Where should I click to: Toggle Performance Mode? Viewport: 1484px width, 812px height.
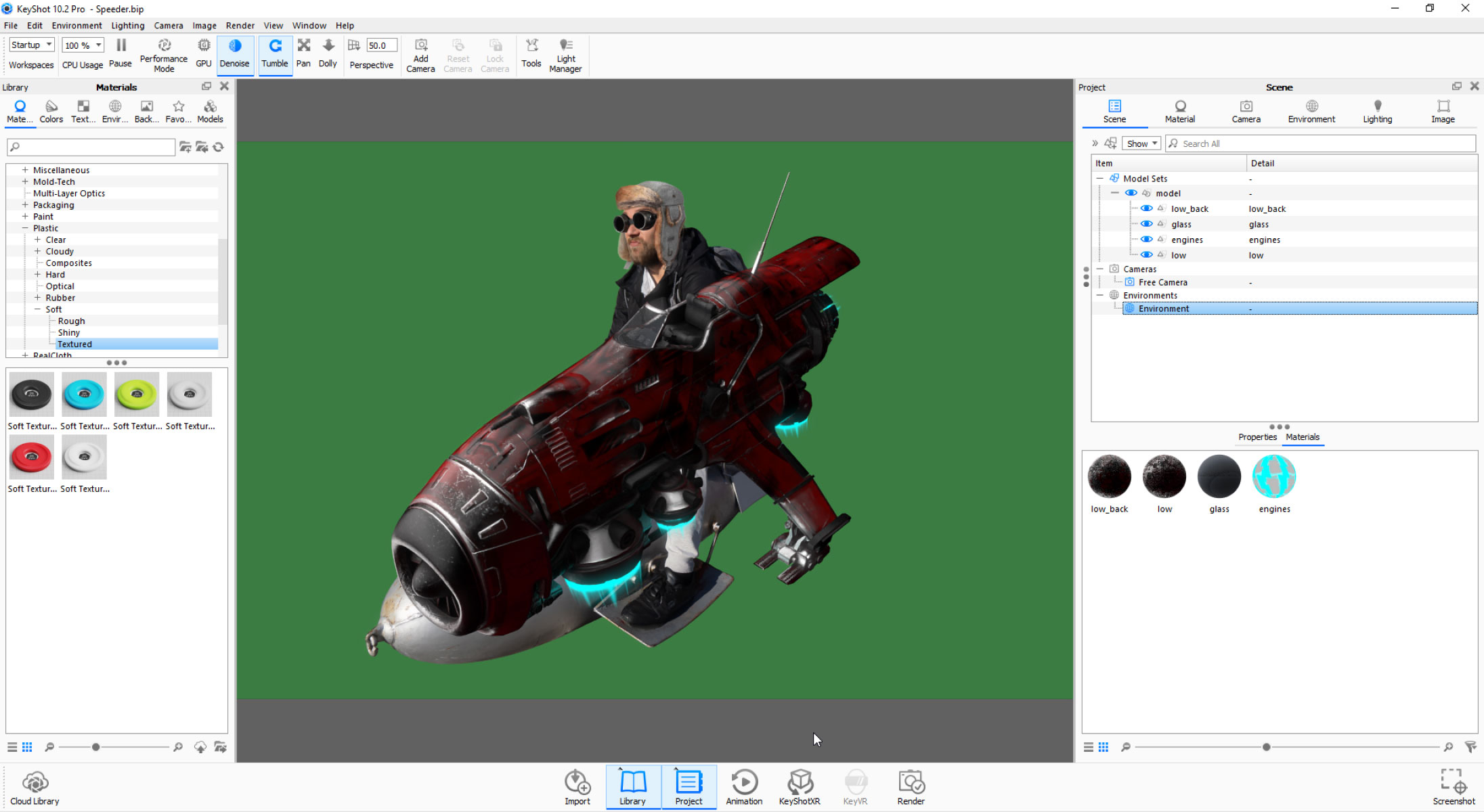164,55
